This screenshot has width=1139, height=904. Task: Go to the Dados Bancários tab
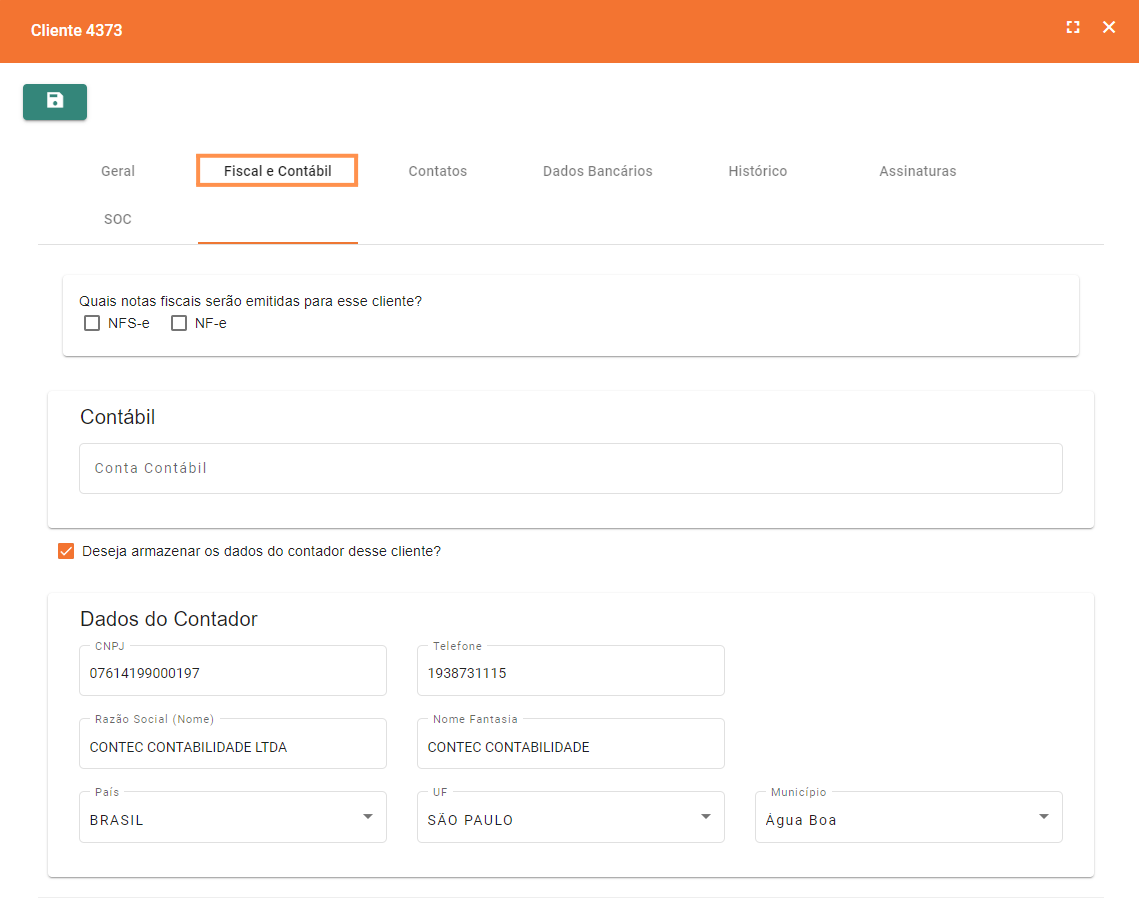coord(598,171)
